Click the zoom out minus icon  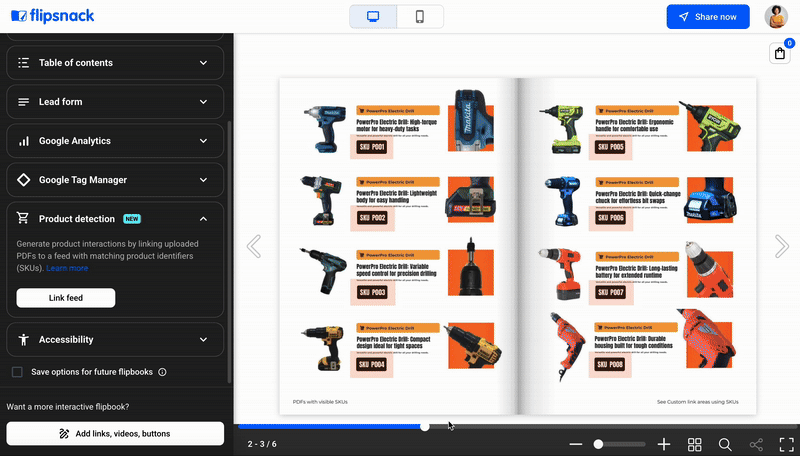click(x=576, y=444)
